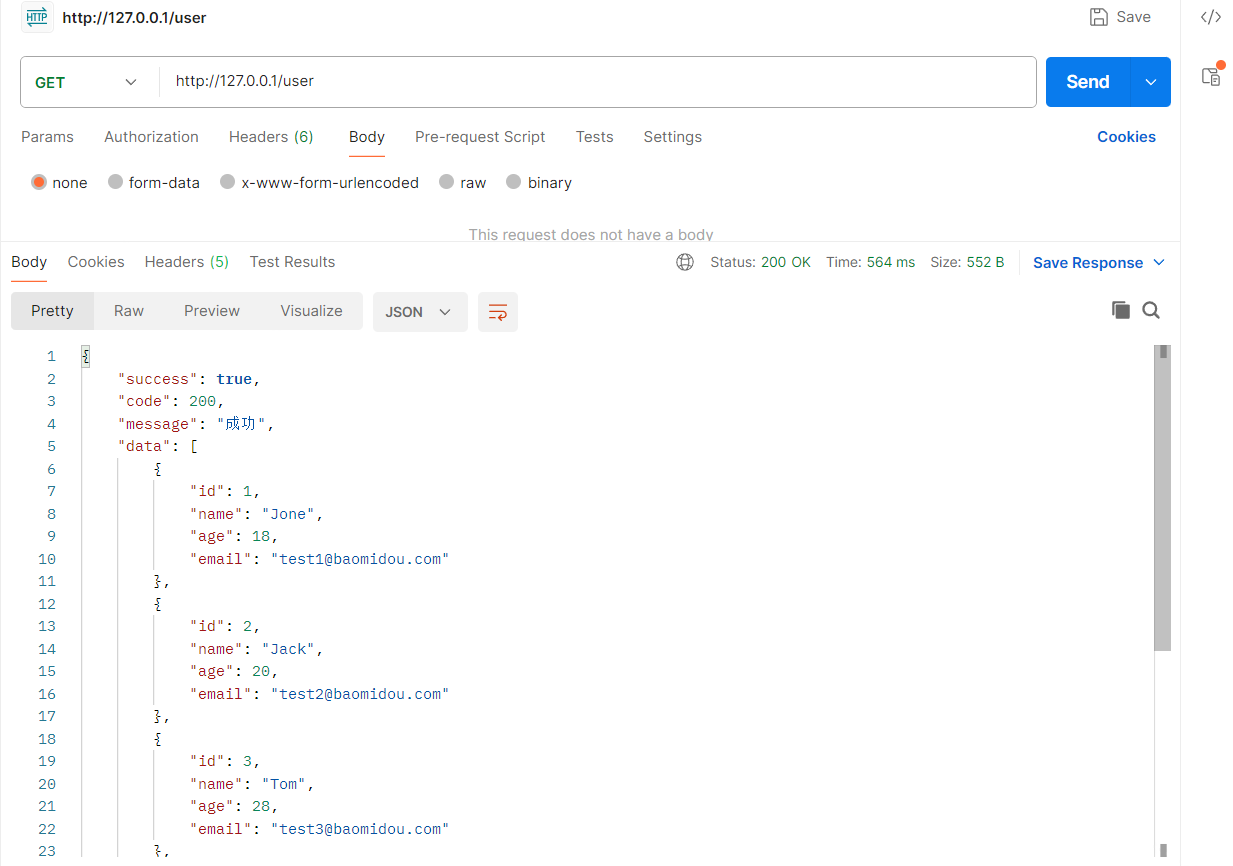This screenshot has width=1233, height=866.
Task: Select the raw body option
Action: tap(447, 182)
